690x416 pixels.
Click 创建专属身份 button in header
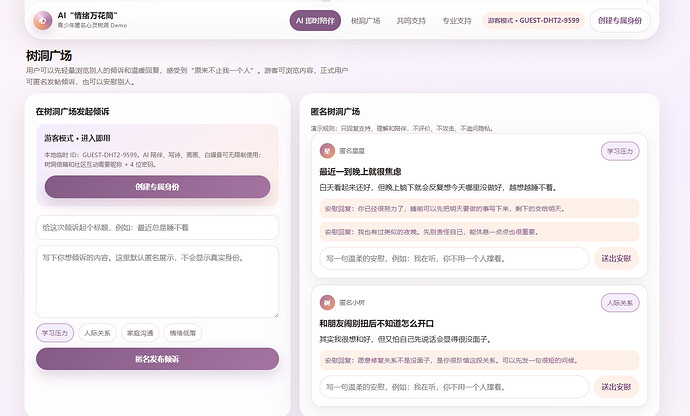pyautogui.click(x=620, y=20)
